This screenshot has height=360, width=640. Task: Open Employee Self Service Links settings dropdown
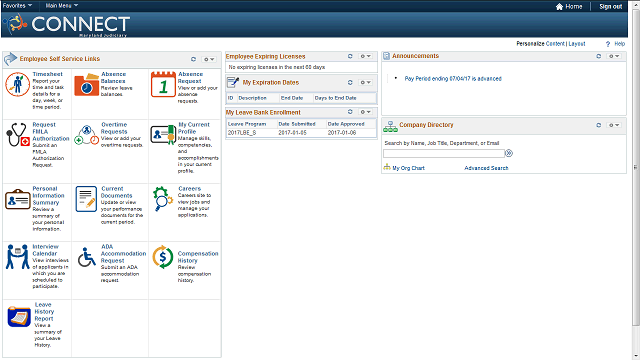[209, 60]
